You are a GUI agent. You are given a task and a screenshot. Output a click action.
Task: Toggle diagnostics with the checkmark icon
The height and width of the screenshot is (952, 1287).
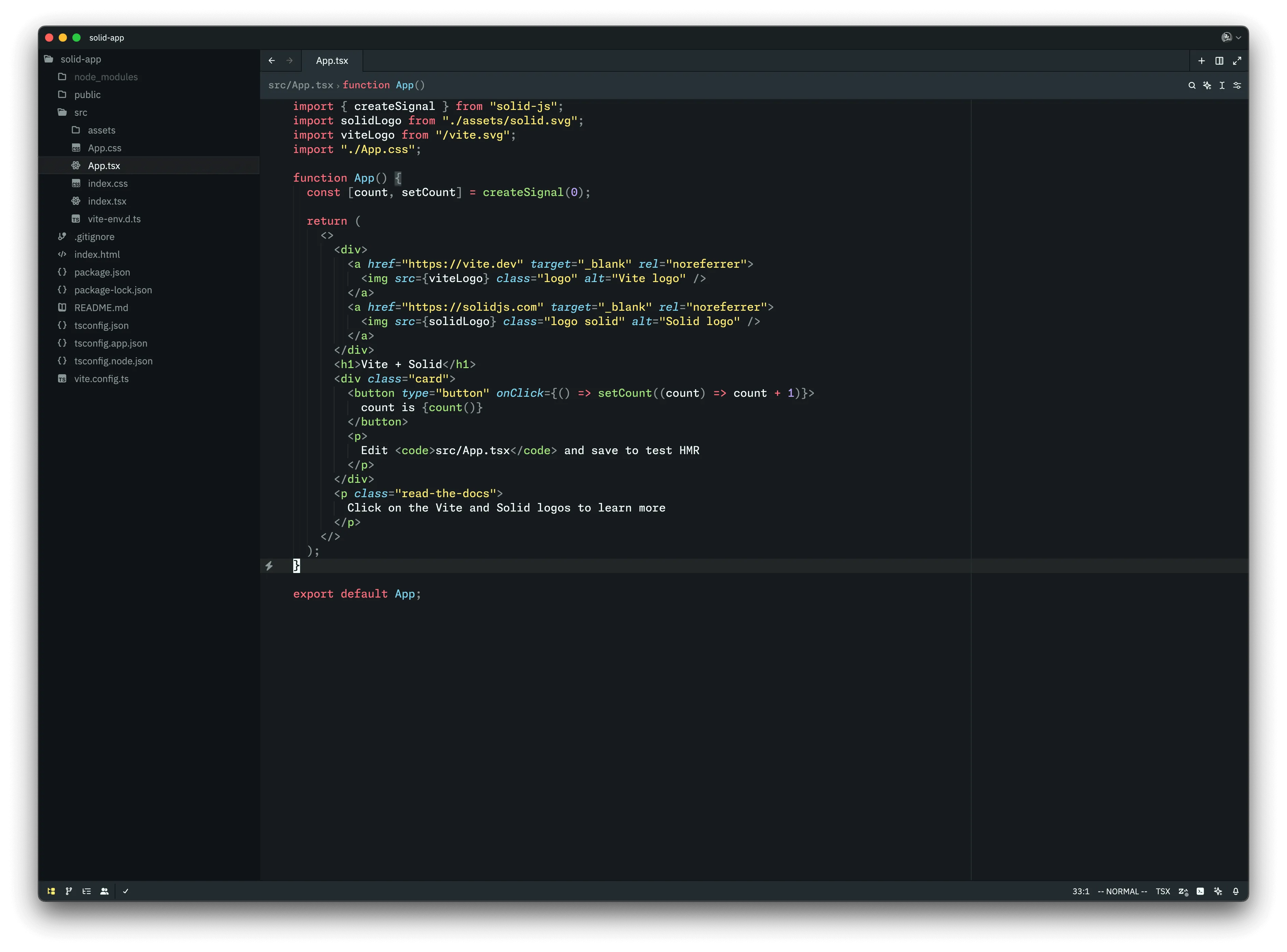pyautogui.click(x=126, y=891)
